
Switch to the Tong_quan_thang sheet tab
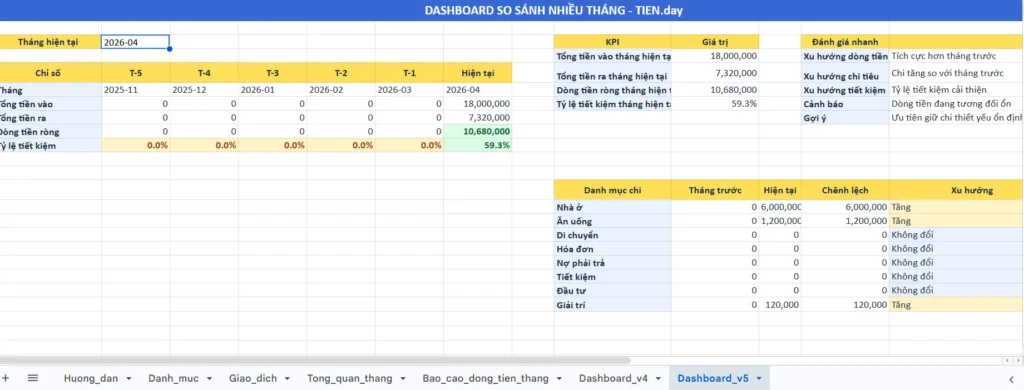350,378
